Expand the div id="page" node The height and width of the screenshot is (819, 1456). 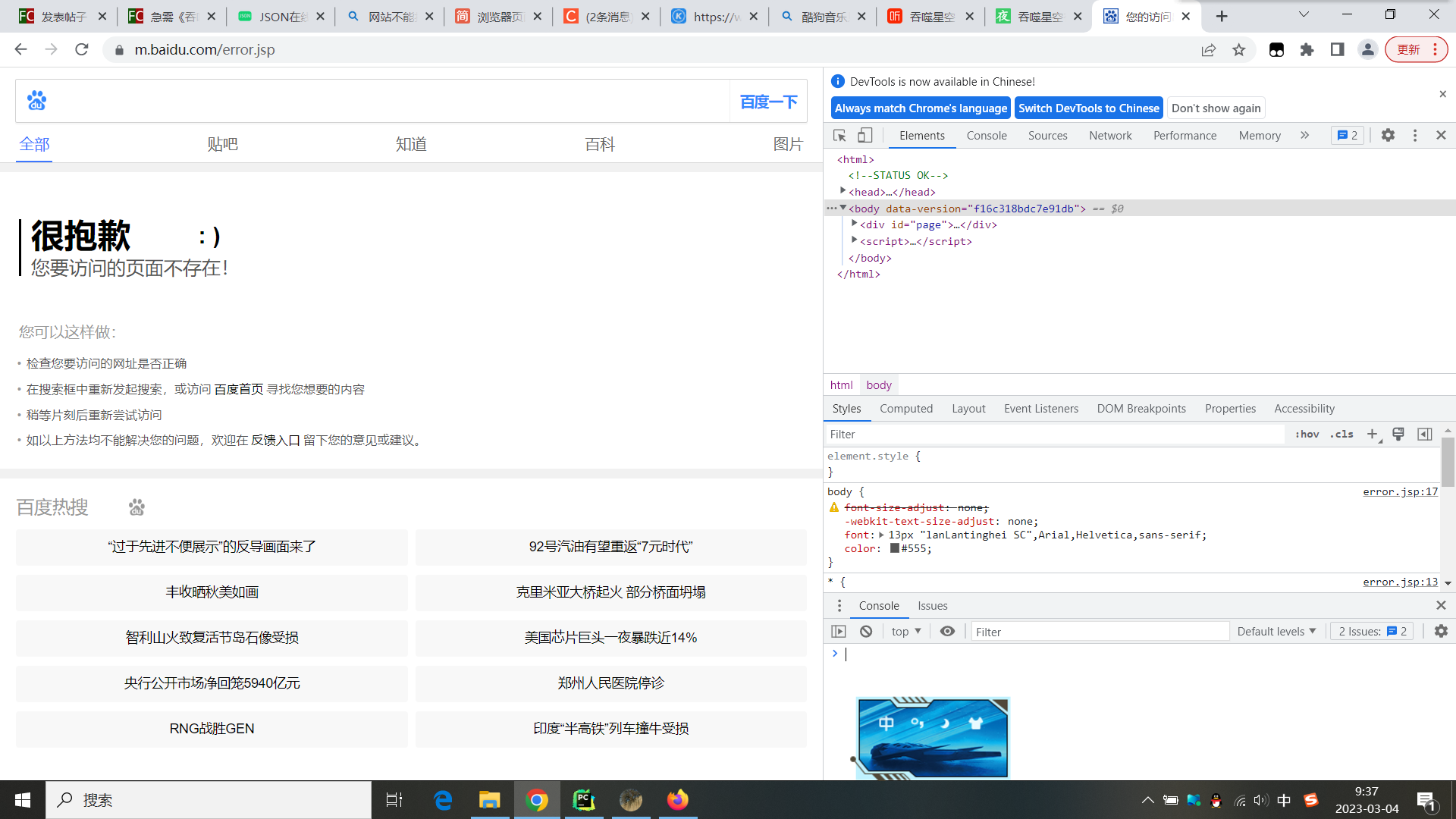[854, 224]
